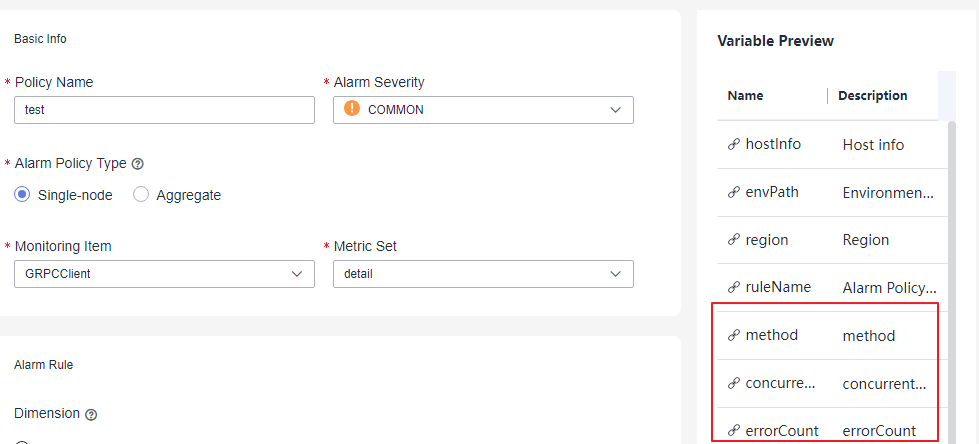Click the ruleName variable link
This screenshot has width=979, height=444.
pyautogui.click(x=778, y=287)
